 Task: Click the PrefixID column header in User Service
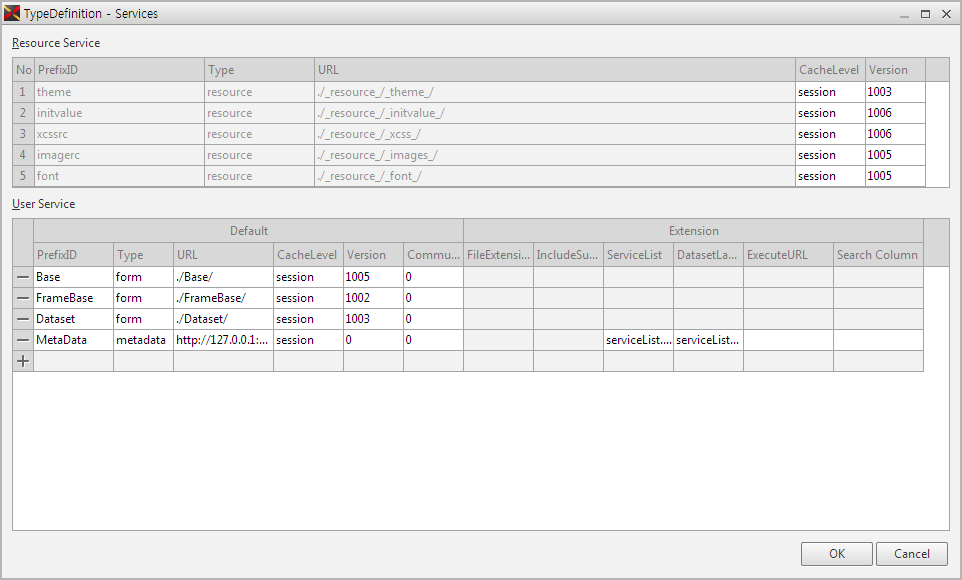click(73, 255)
